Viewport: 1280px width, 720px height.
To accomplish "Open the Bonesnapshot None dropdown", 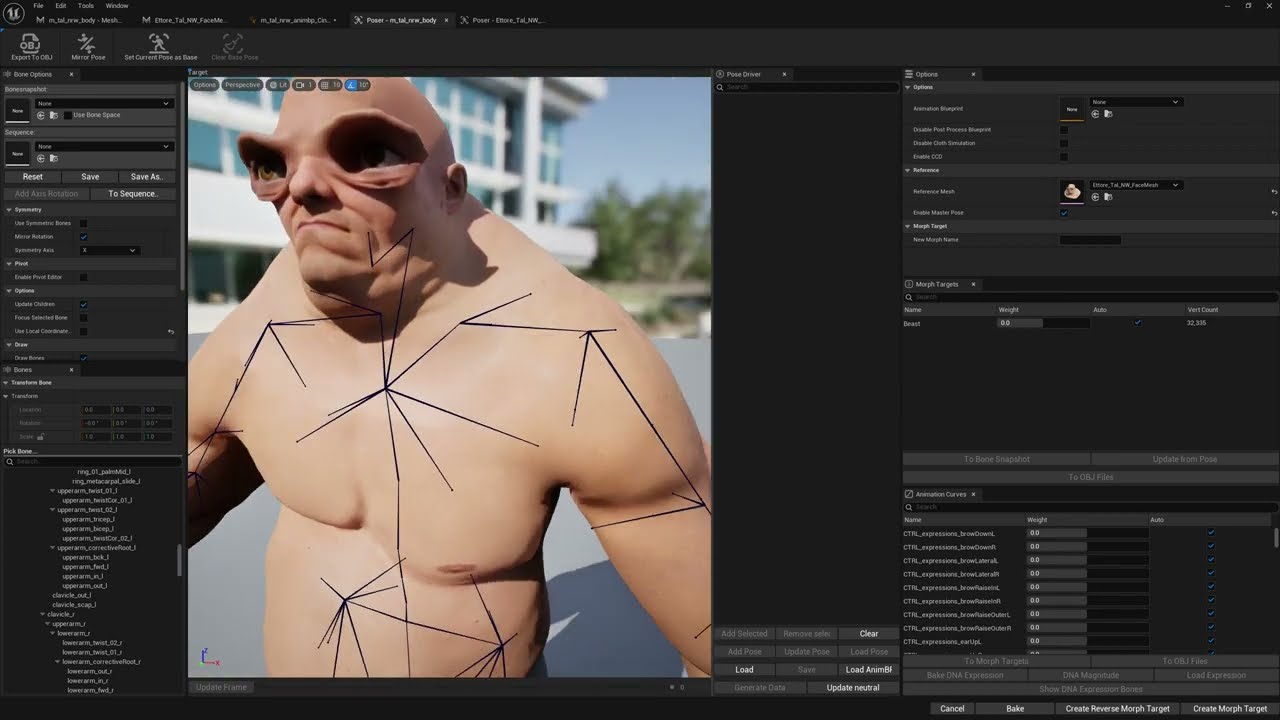I will 104,103.
